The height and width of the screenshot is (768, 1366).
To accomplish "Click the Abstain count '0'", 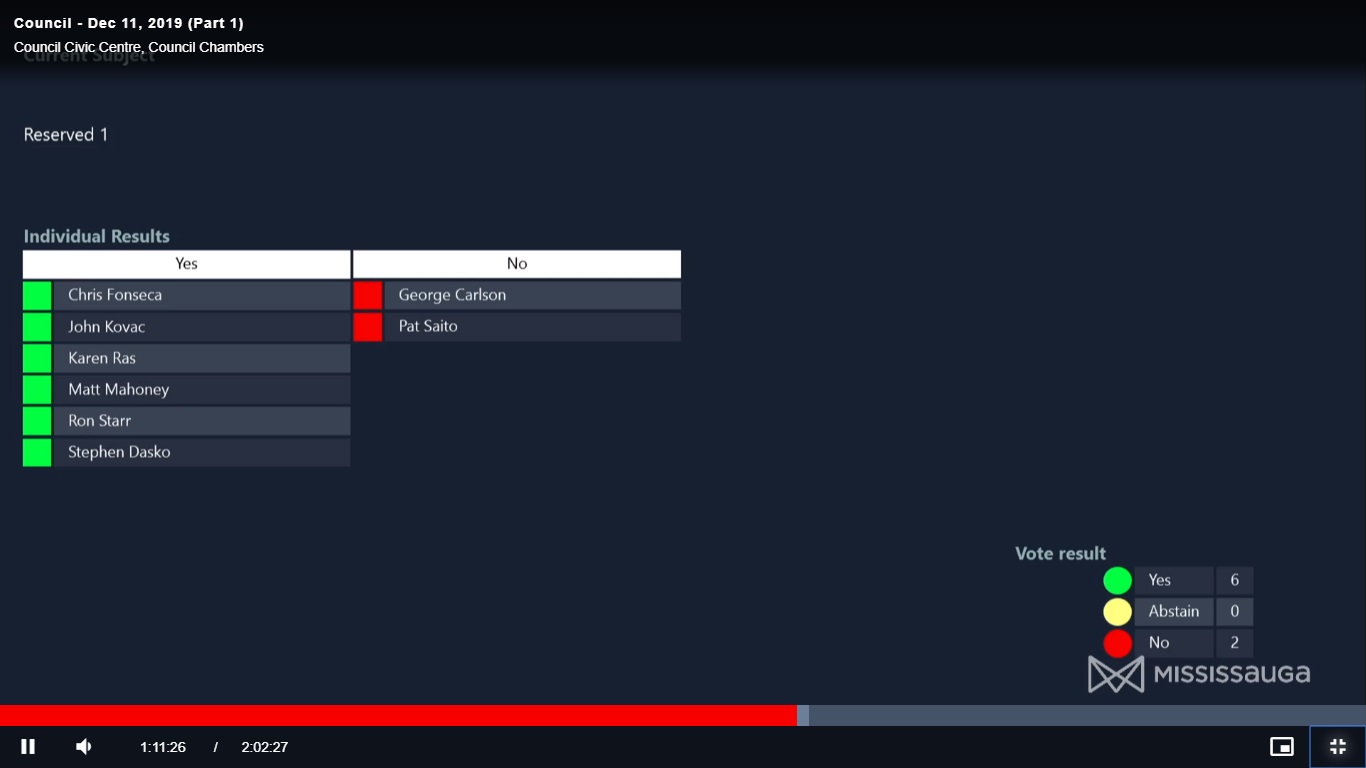I will click(x=1235, y=611).
